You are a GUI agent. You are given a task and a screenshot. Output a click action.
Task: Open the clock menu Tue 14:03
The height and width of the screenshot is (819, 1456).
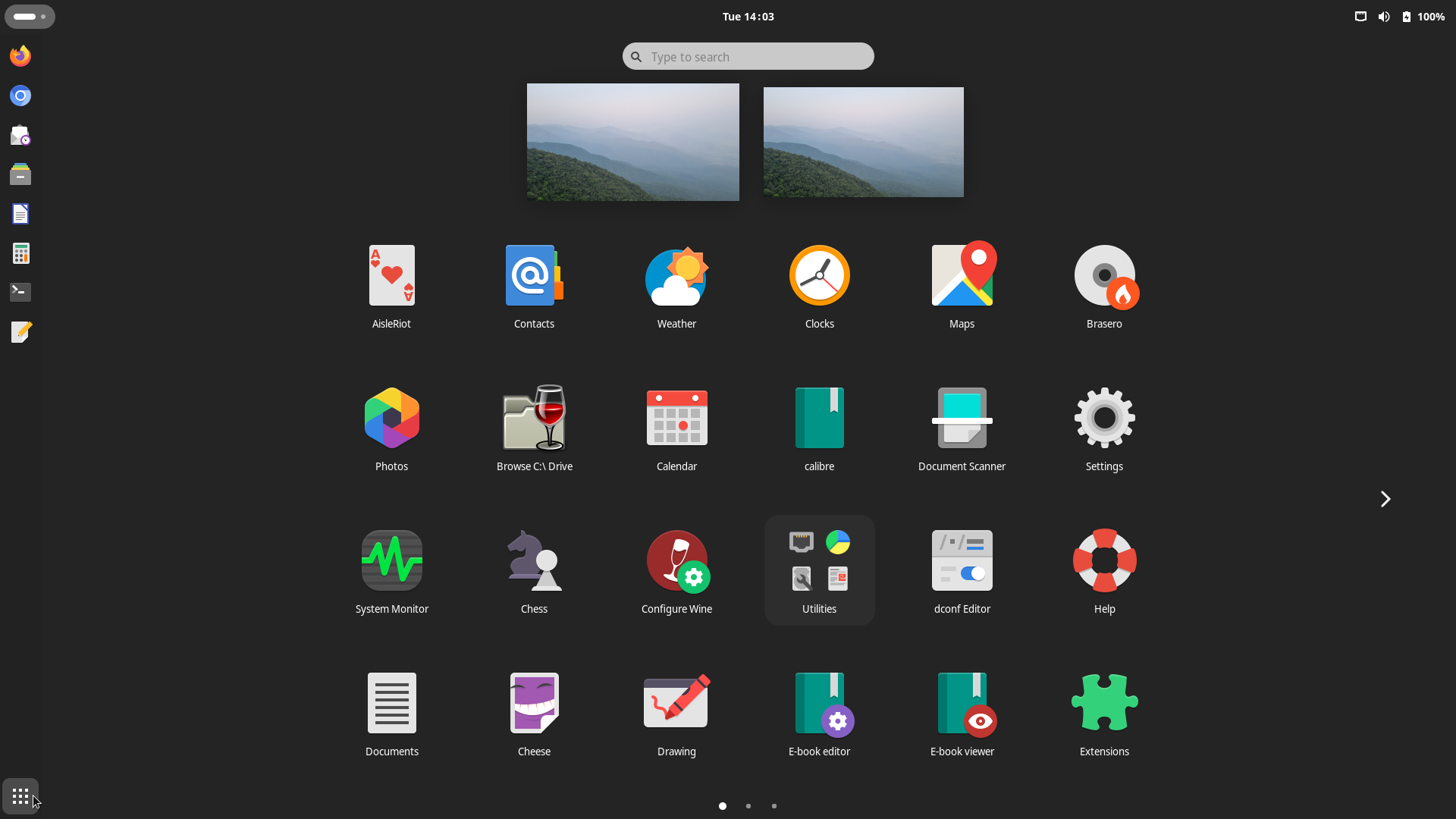coord(748,17)
